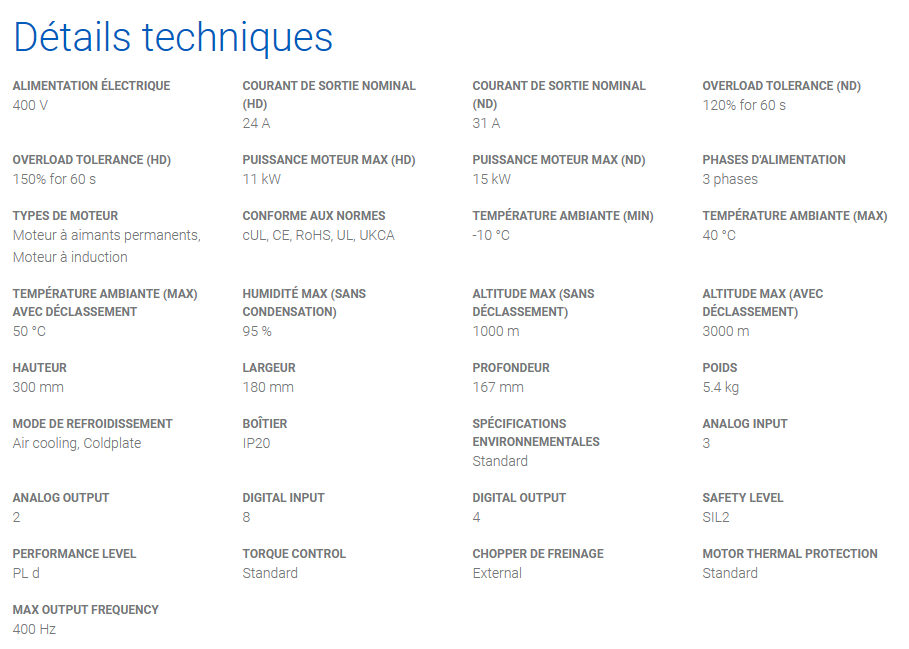This screenshot has width=909, height=649.
Task: Select '24 A' nominal HD current
Action: pos(256,123)
